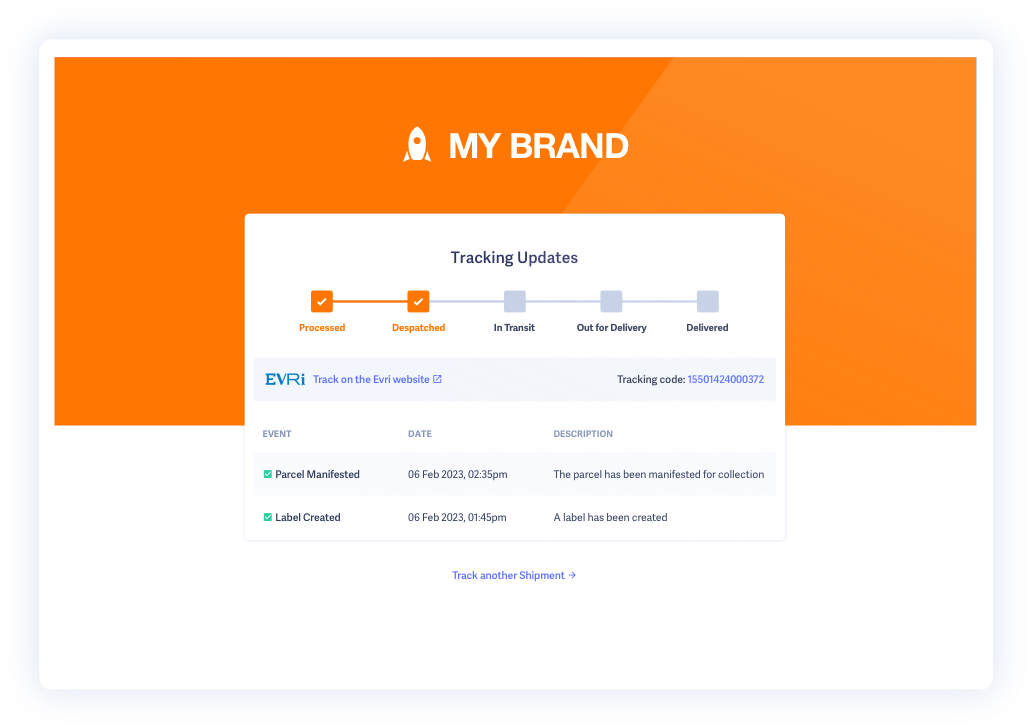
Task: Click the Out for Delivery step label
Action: tap(611, 328)
